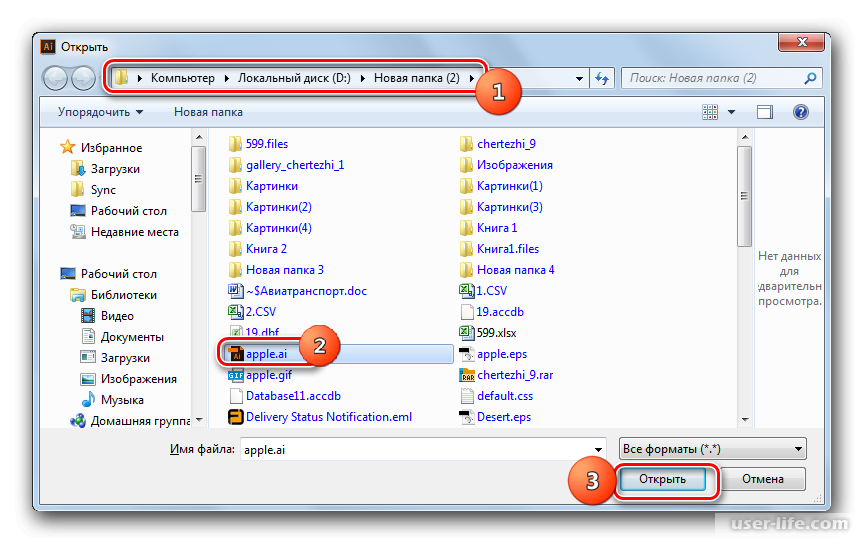
Task: Expand the address bar history dropdown arrow
Action: point(579,79)
